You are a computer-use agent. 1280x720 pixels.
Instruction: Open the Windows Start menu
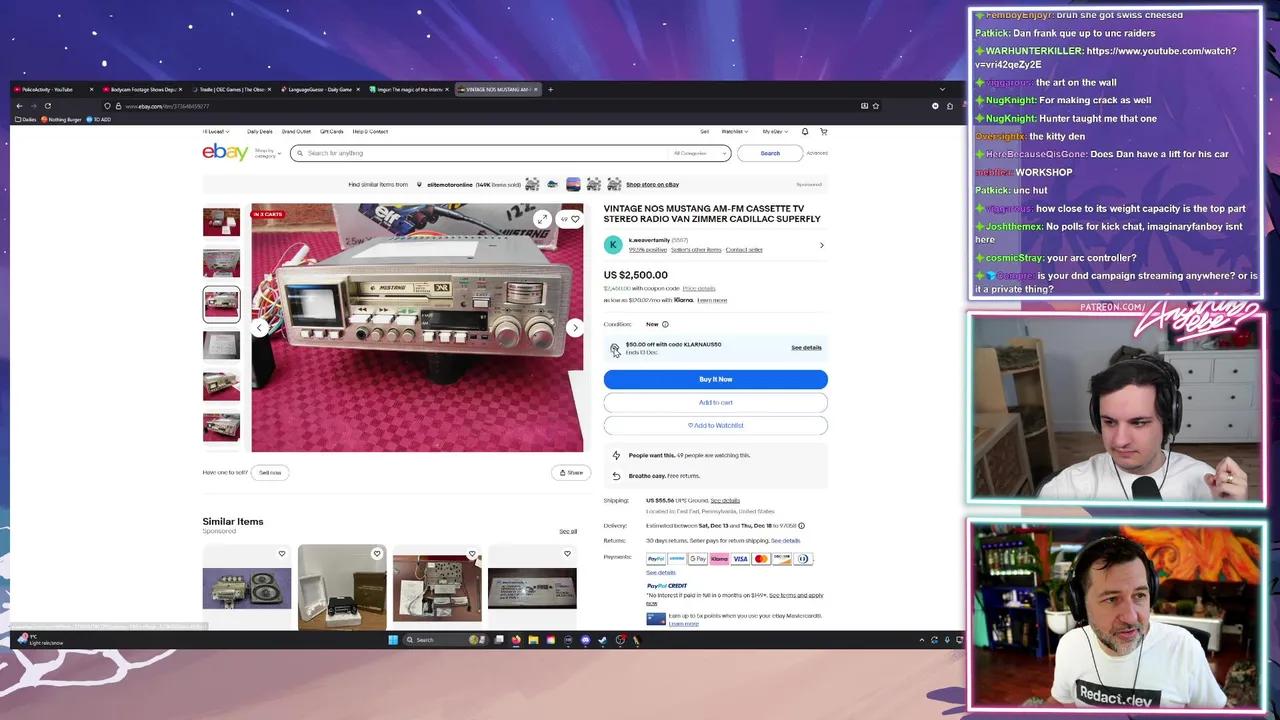coord(393,640)
